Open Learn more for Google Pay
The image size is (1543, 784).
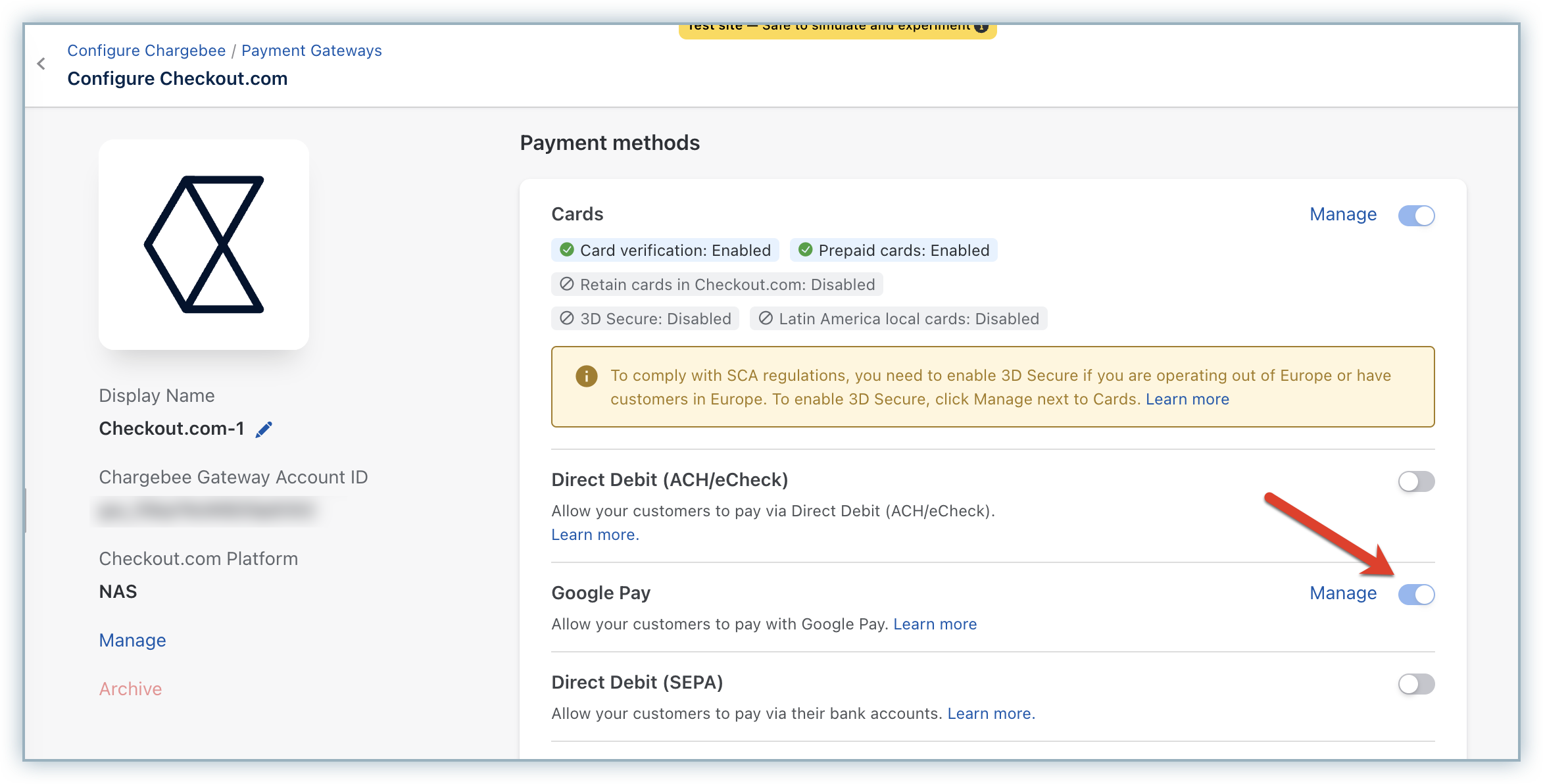tap(935, 624)
